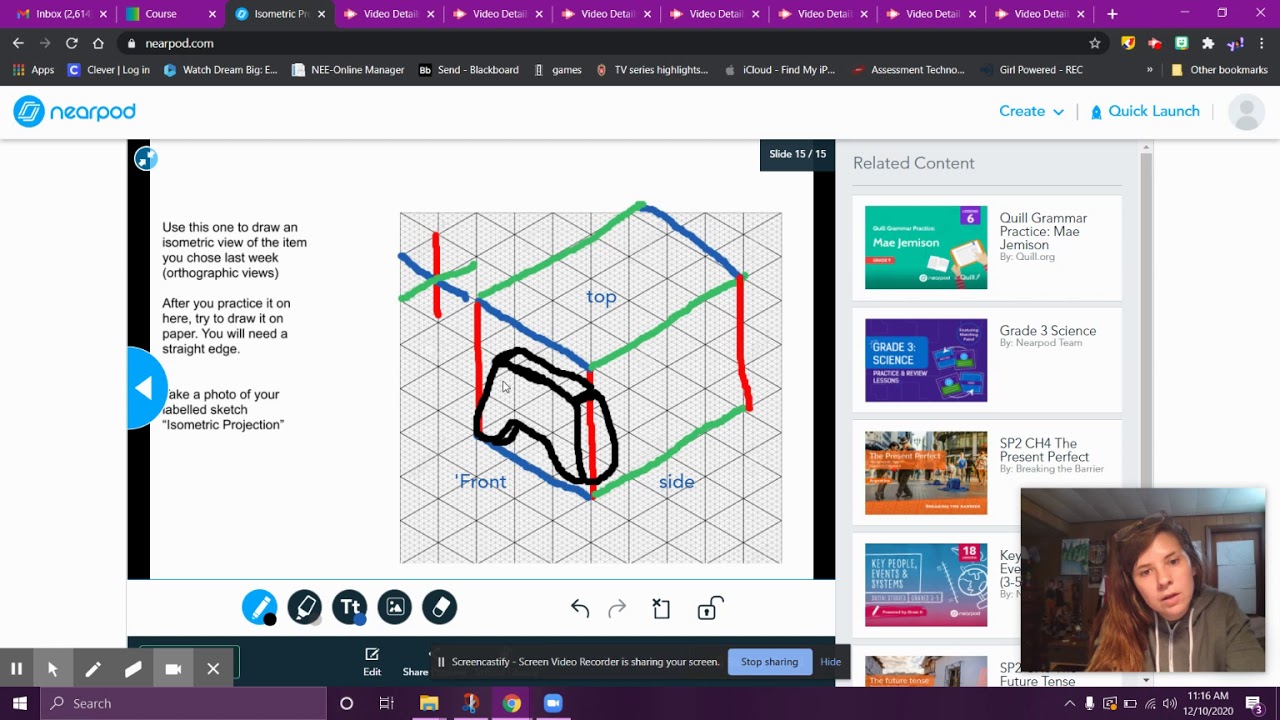
Task: Open the user profile avatar menu
Action: (x=1246, y=112)
